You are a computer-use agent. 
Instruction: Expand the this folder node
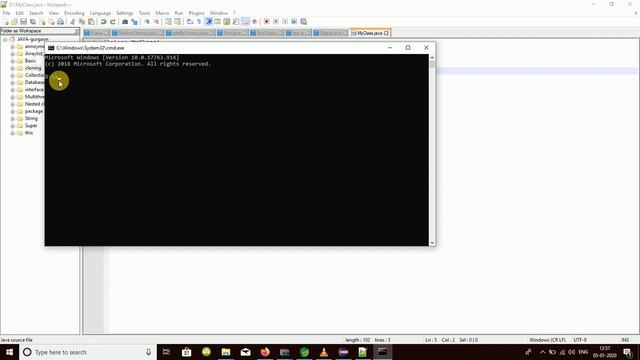click(x=13, y=133)
